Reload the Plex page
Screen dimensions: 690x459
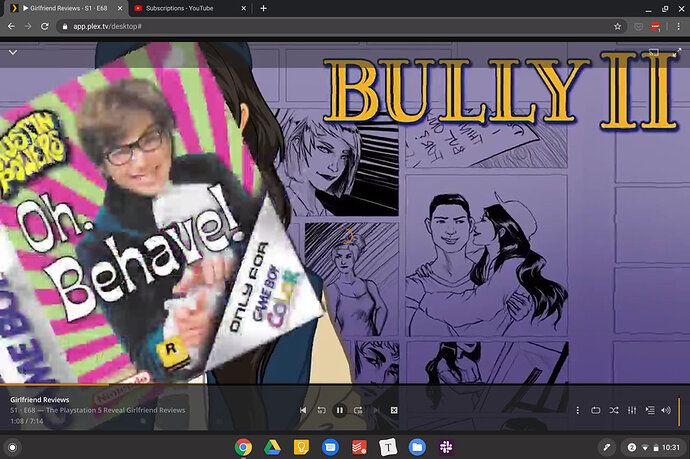point(44,26)
